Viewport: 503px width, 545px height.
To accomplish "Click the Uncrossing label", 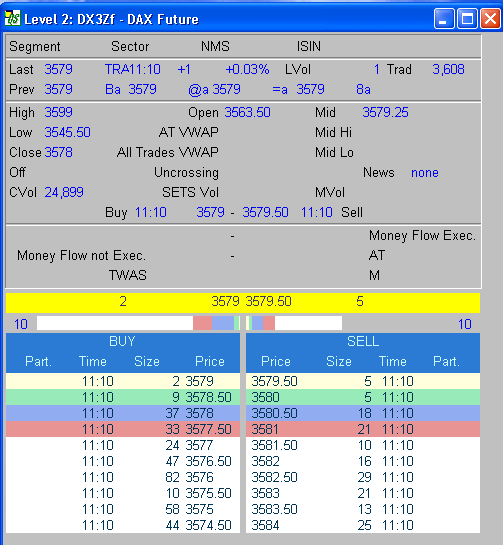I will pyautogui.click(x=186, y=172).
